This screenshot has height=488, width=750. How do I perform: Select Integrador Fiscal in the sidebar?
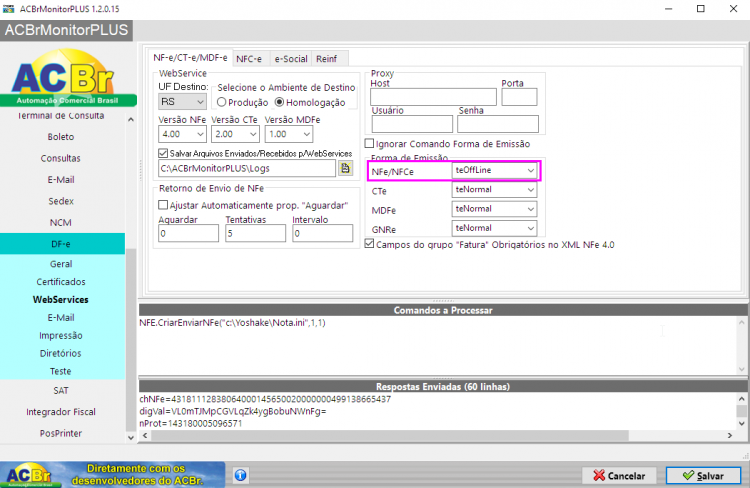tap(61, 412)
